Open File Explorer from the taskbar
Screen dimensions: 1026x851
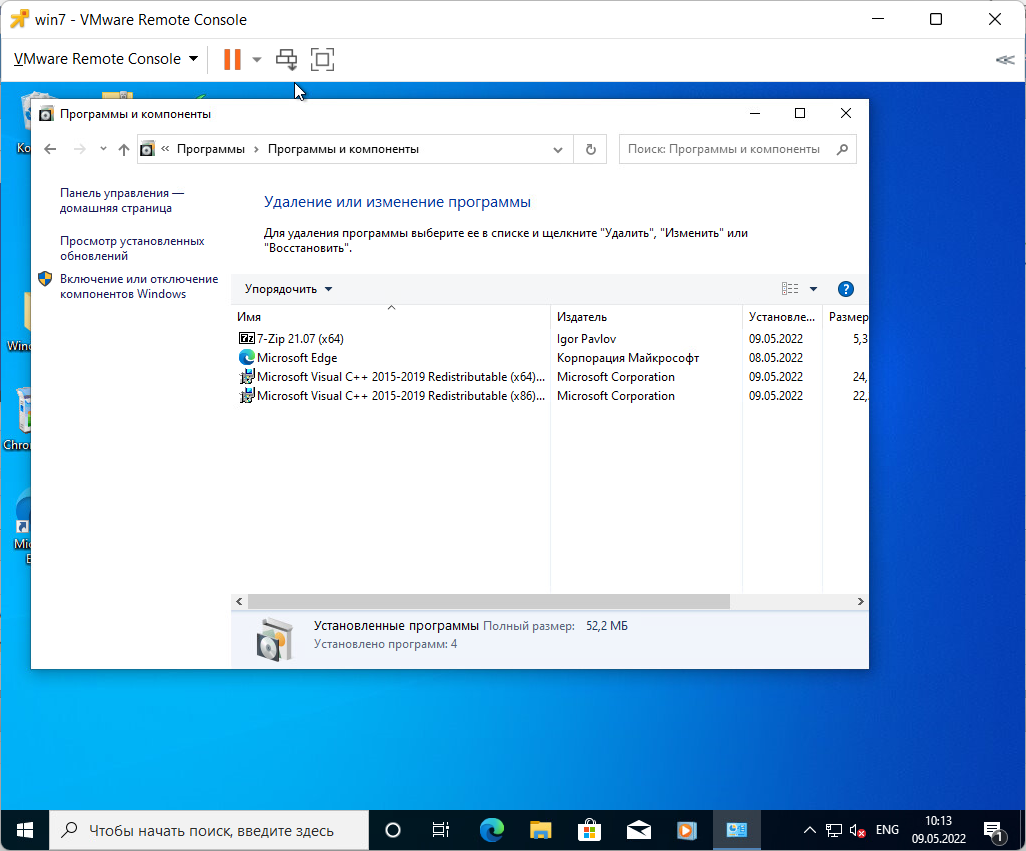click(x=540, y=831)
